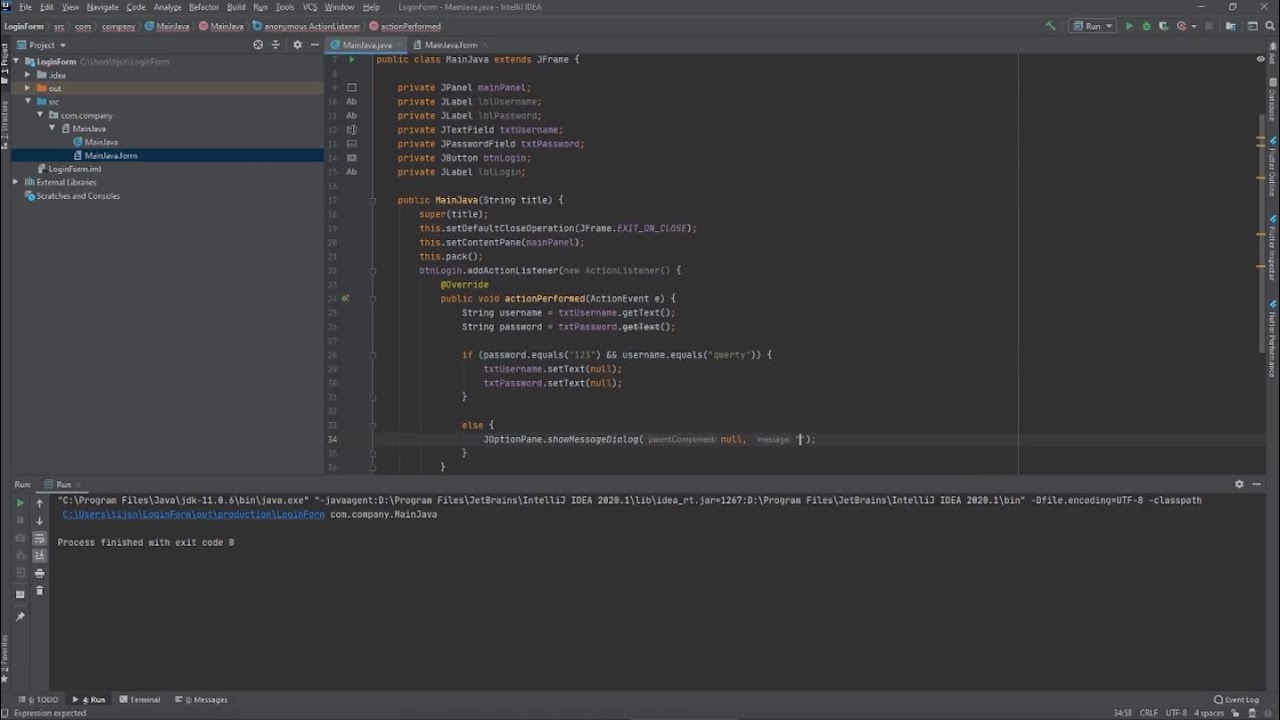The image size is (1280, 720).
Task: Open the inspection eye widget
Action: click(x=1261, y=60)
